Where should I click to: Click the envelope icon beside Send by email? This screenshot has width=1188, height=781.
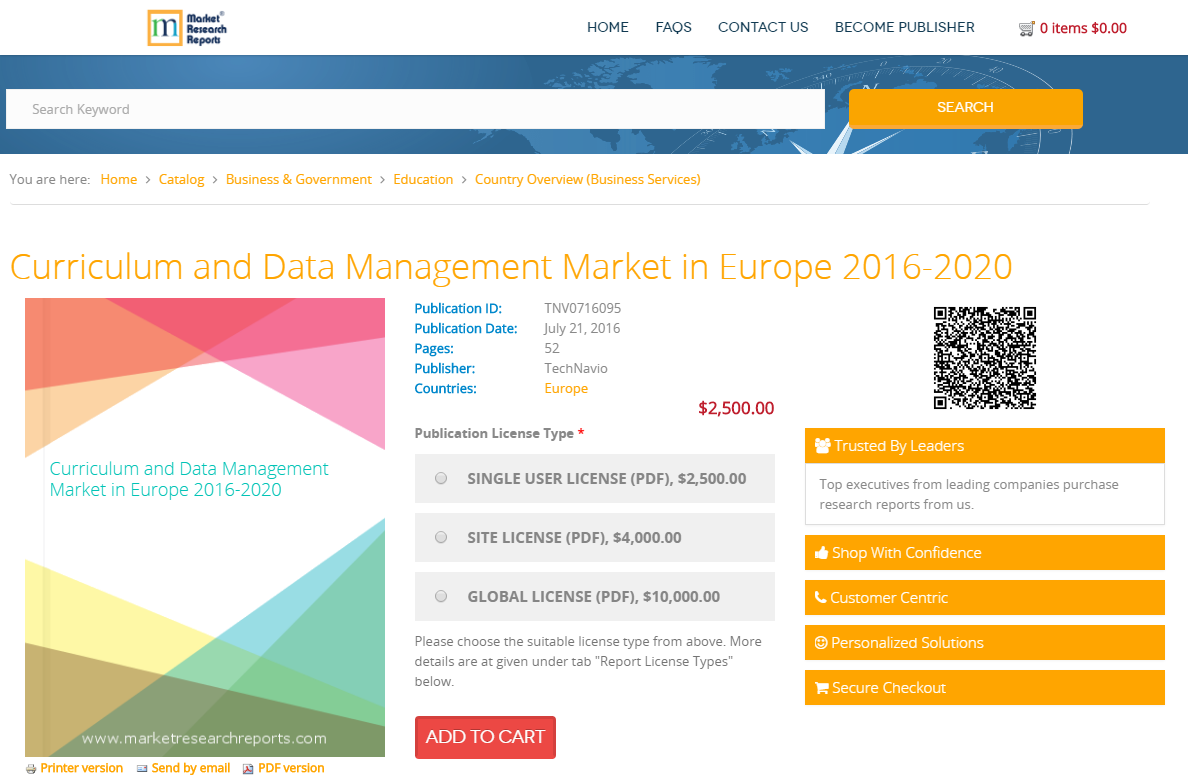click(142, 769)
